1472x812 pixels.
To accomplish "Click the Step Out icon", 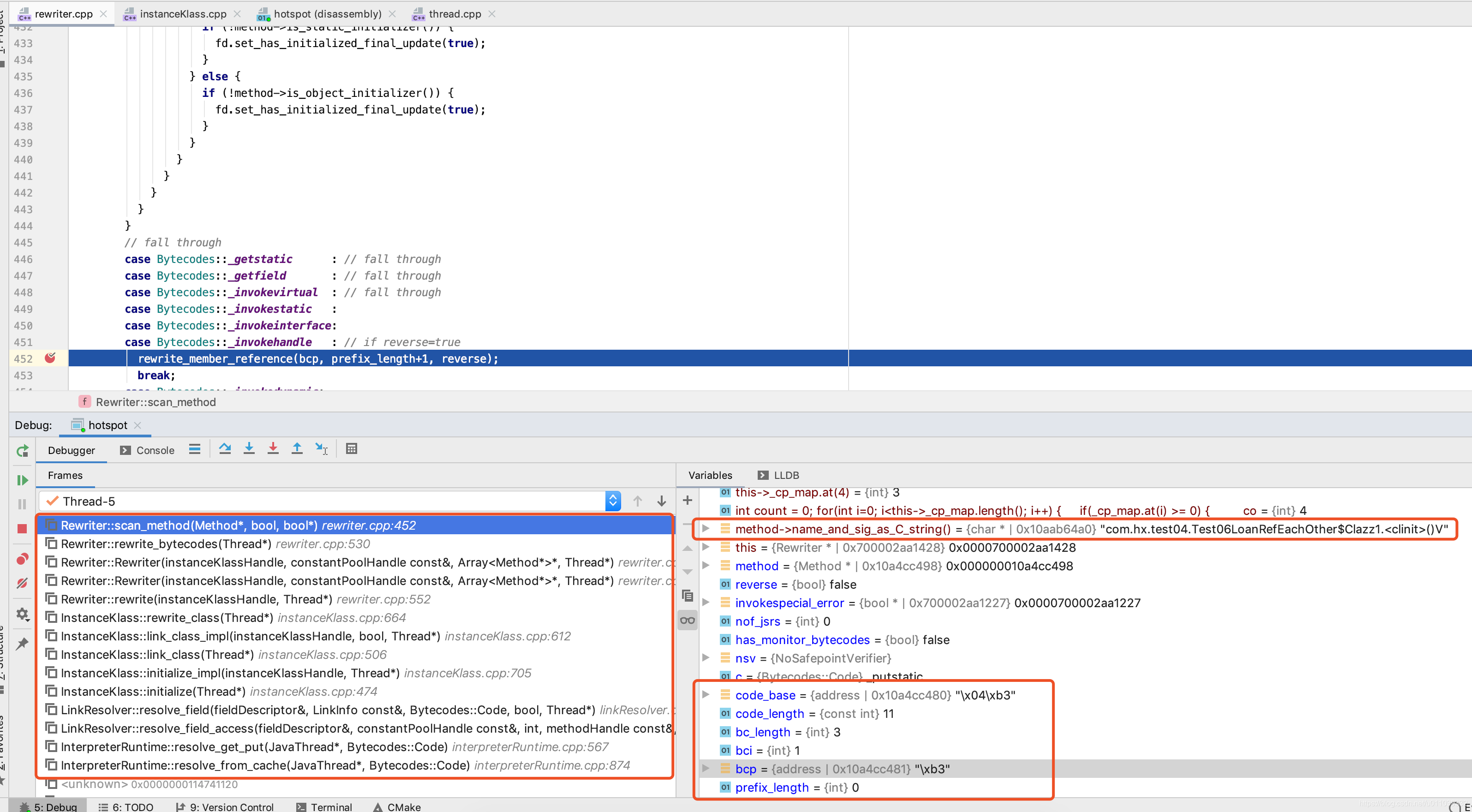I will tap(297, 449).
